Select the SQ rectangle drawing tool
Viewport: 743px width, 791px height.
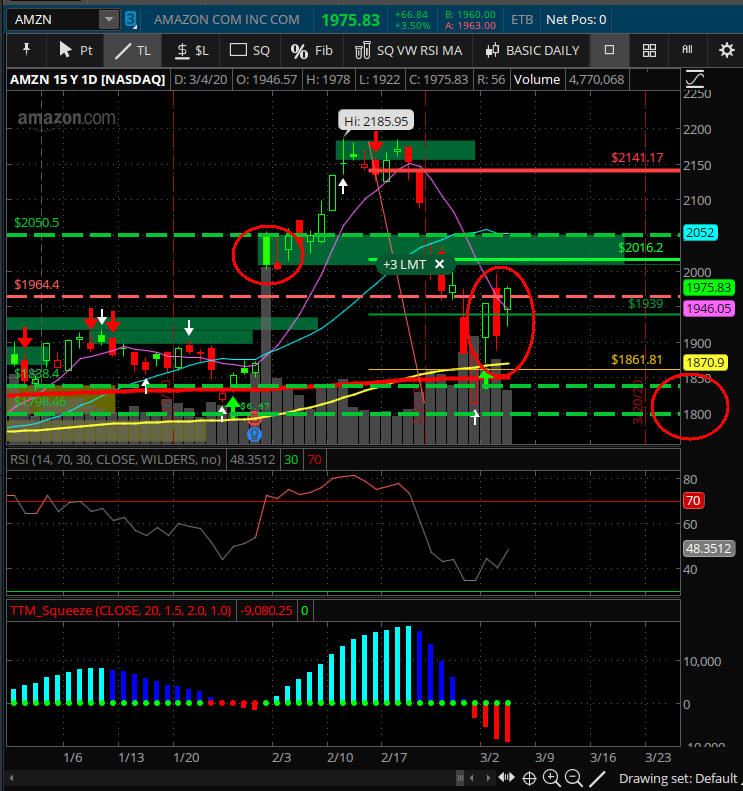[249, 50]
